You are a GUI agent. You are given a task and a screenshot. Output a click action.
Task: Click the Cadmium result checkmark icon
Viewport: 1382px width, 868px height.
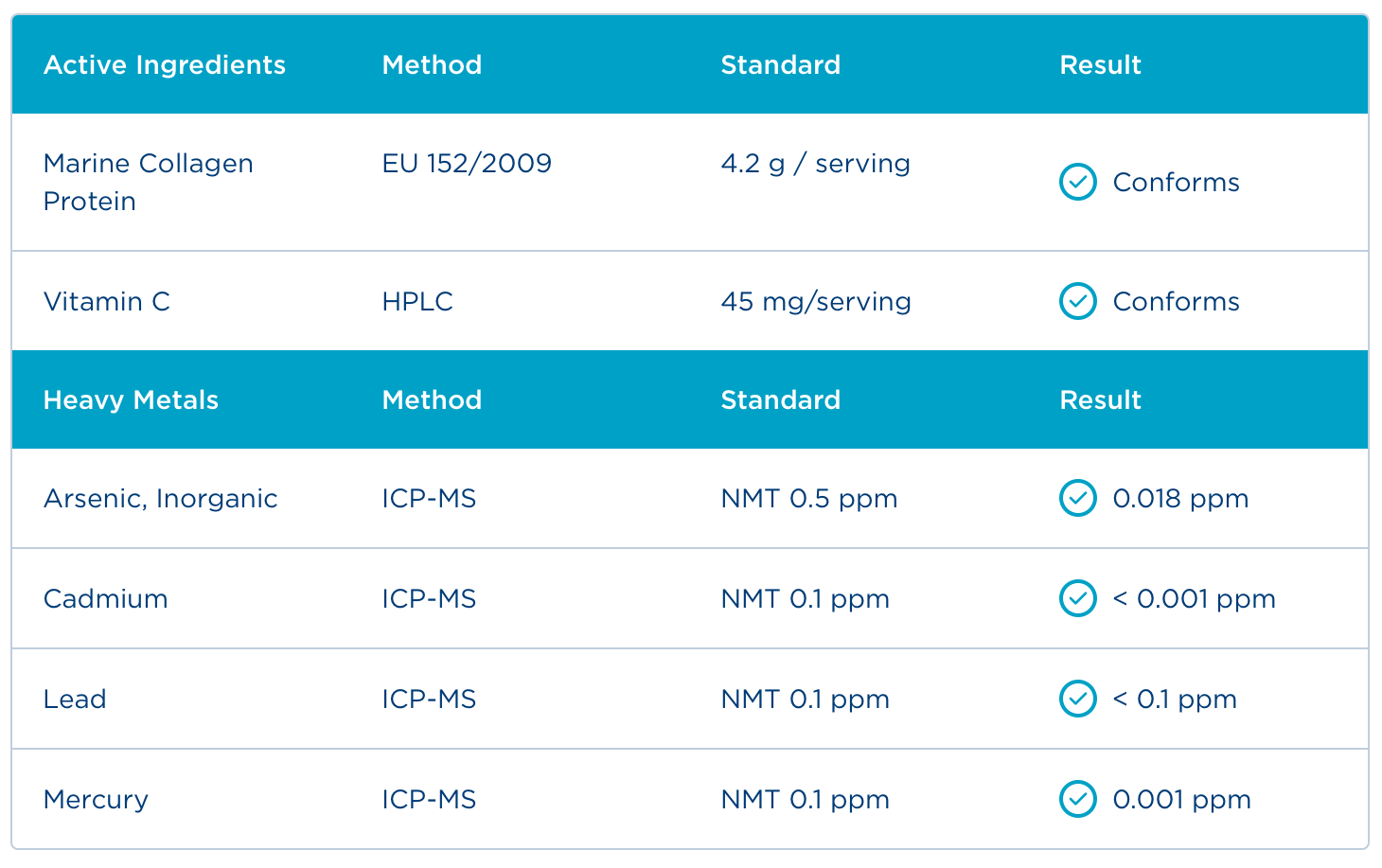point(1077,598)
